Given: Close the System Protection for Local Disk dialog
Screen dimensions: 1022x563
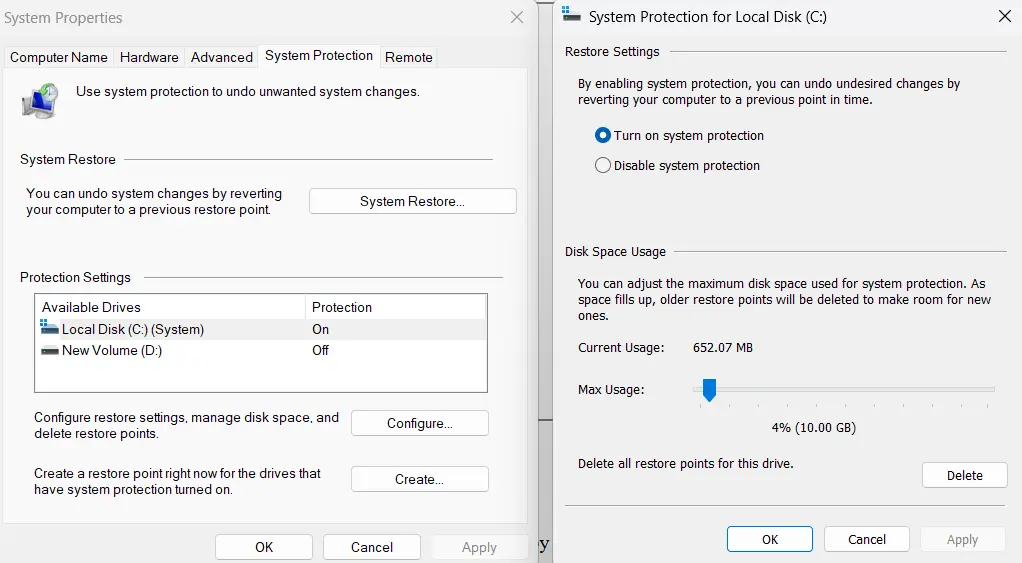Looking at the screenshot, I should [1005, 16].
